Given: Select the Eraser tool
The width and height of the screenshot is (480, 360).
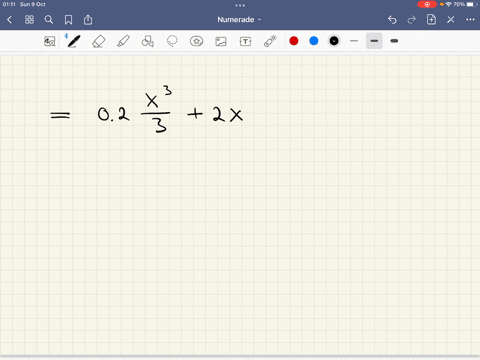Looking at the screenshot, I should (x=99, y=41).
